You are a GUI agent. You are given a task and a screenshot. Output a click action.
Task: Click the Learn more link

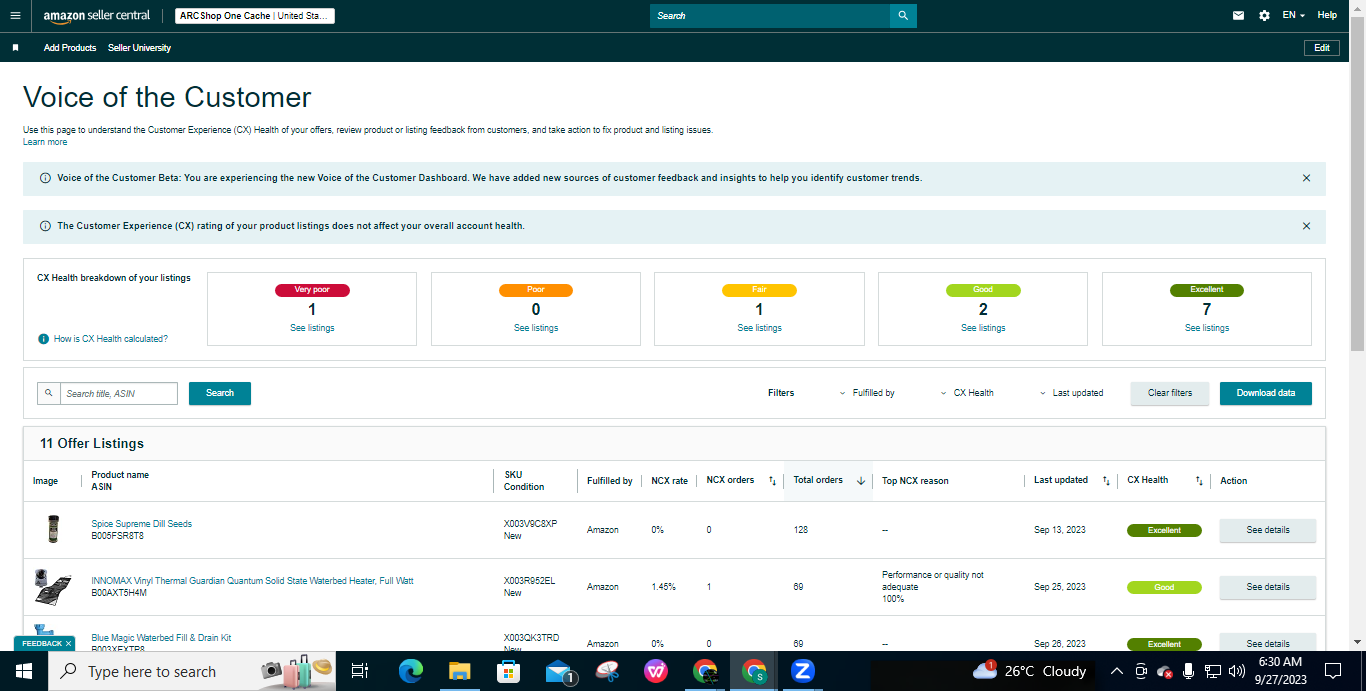pyautogui.click(x=45, y=142)
